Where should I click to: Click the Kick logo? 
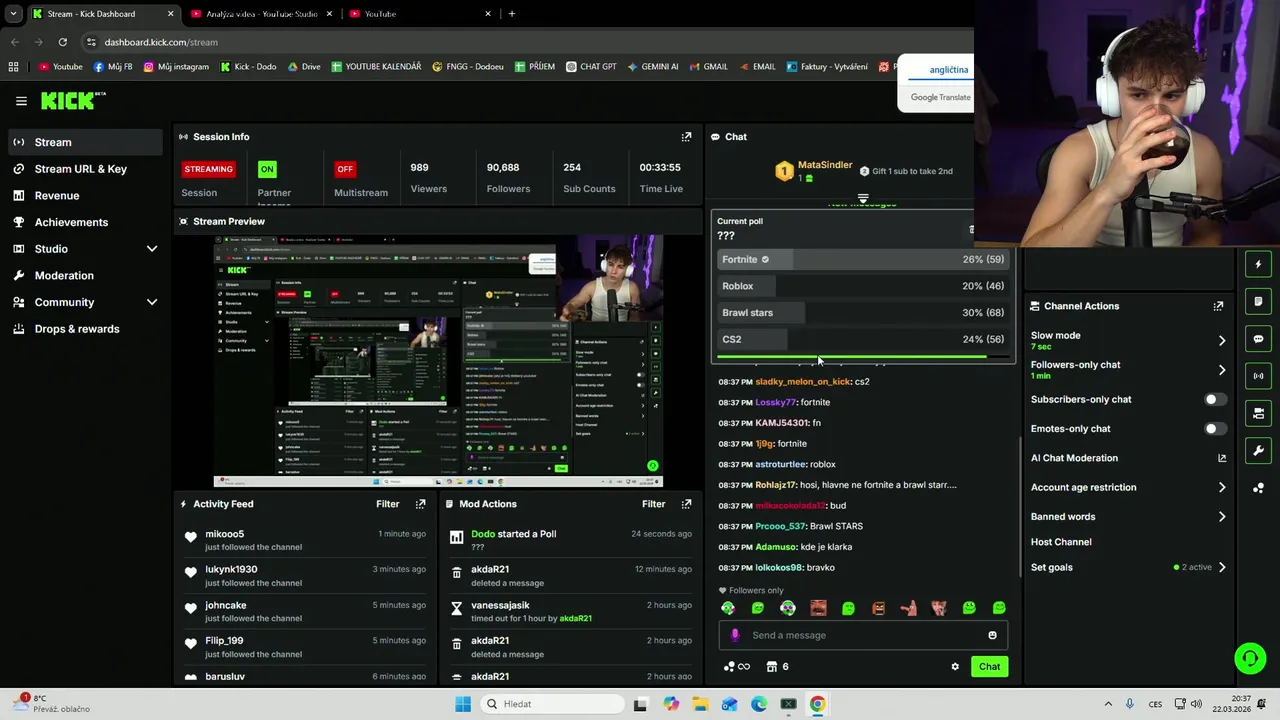[72, 100]
